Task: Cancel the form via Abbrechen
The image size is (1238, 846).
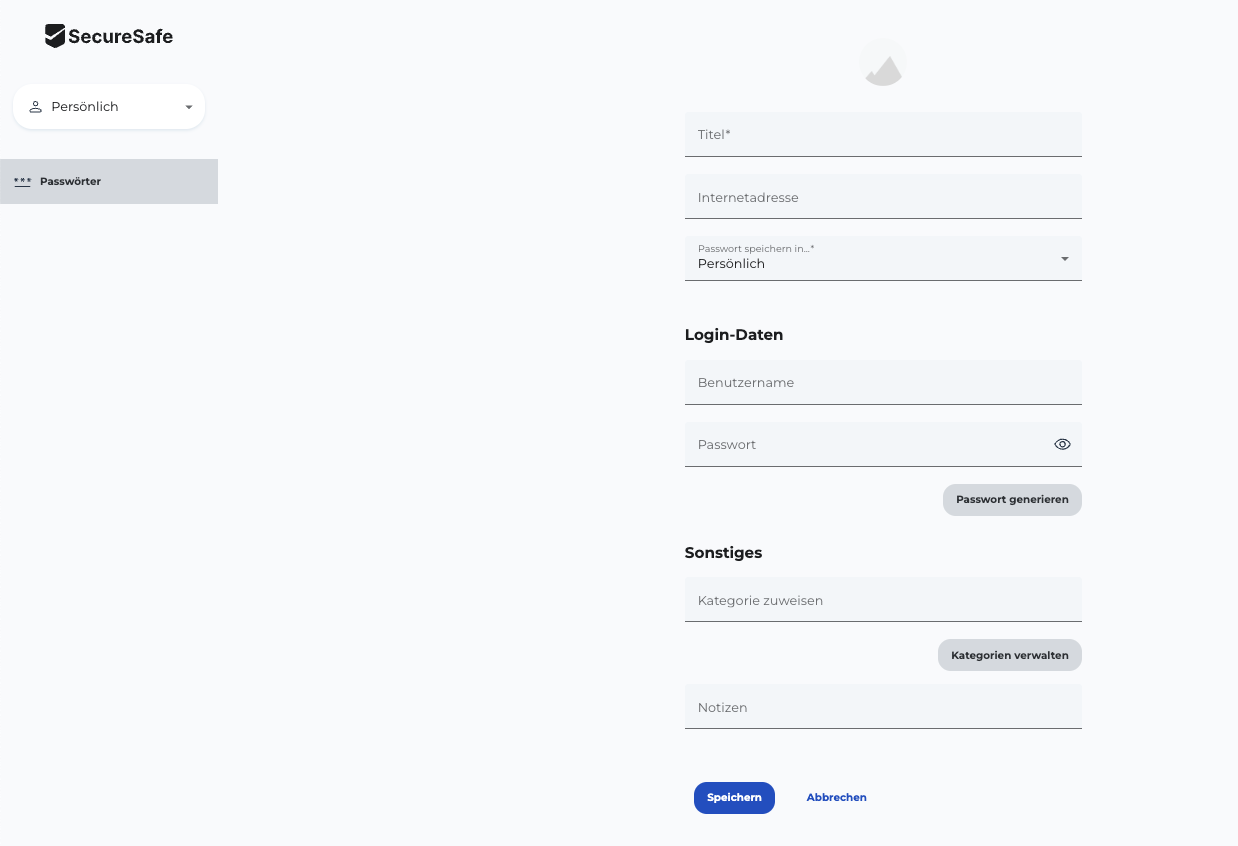Action: click(836, 797)
